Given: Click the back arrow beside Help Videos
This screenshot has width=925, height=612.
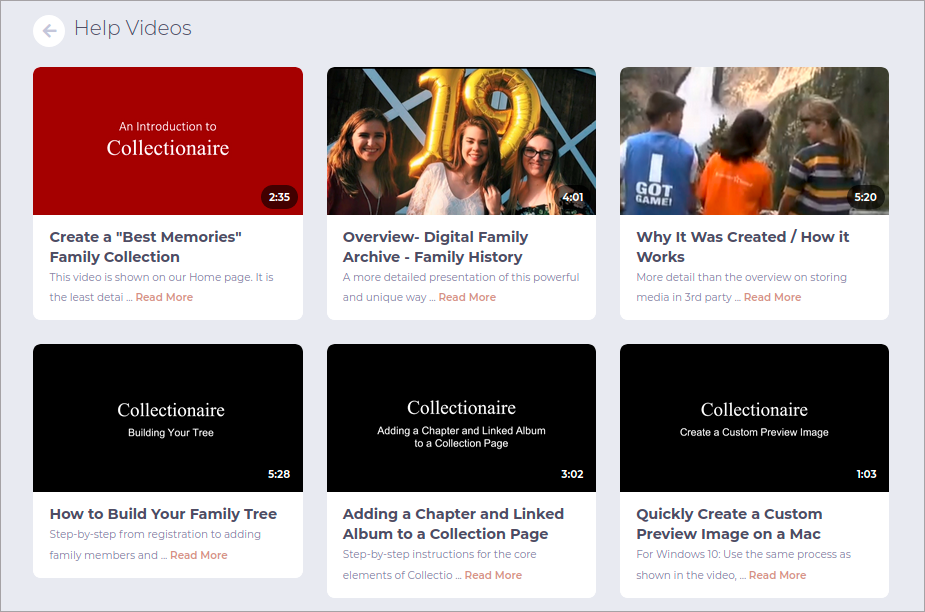Looking at the screenshot, I should 49,31.
